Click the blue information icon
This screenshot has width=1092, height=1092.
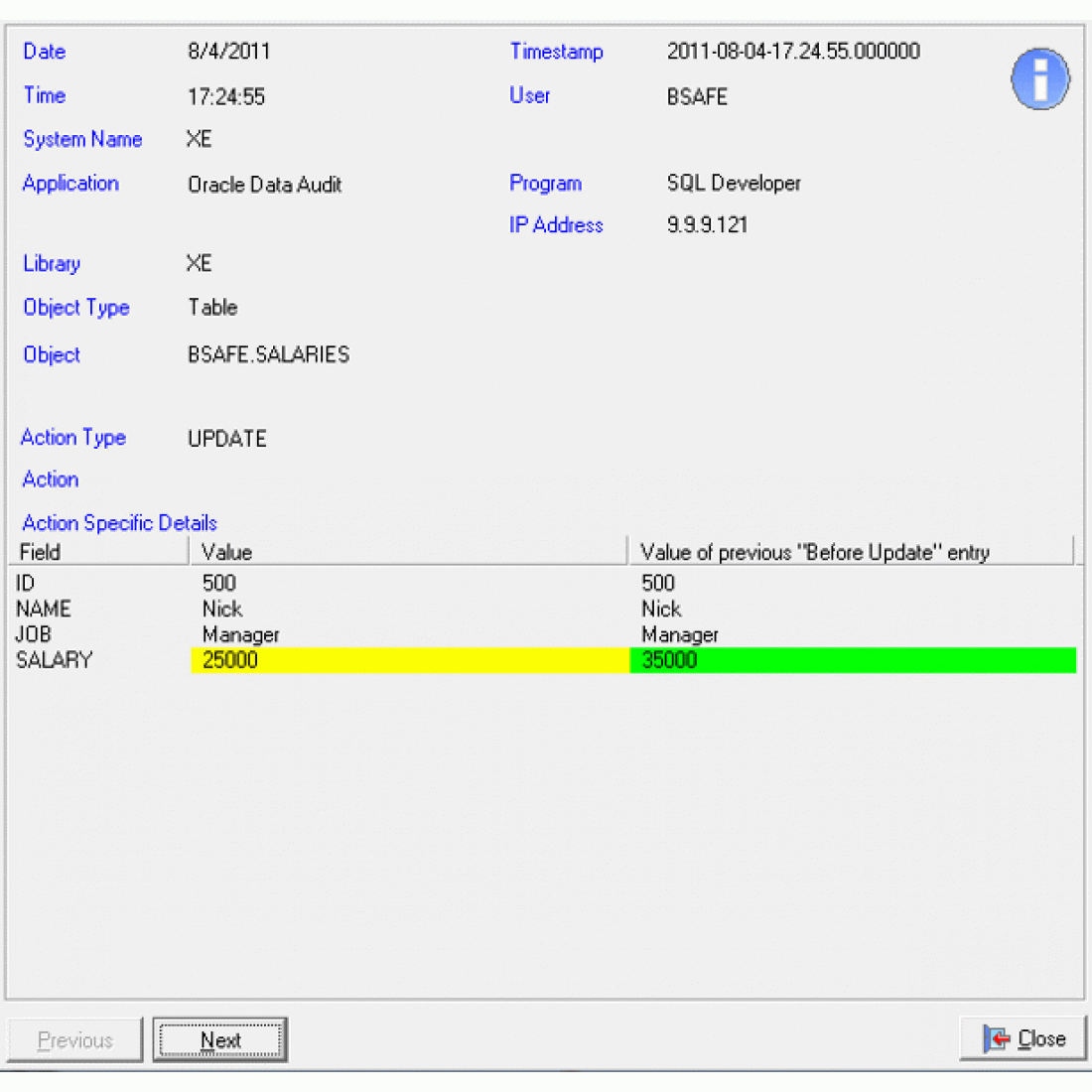pos(1039,79)
